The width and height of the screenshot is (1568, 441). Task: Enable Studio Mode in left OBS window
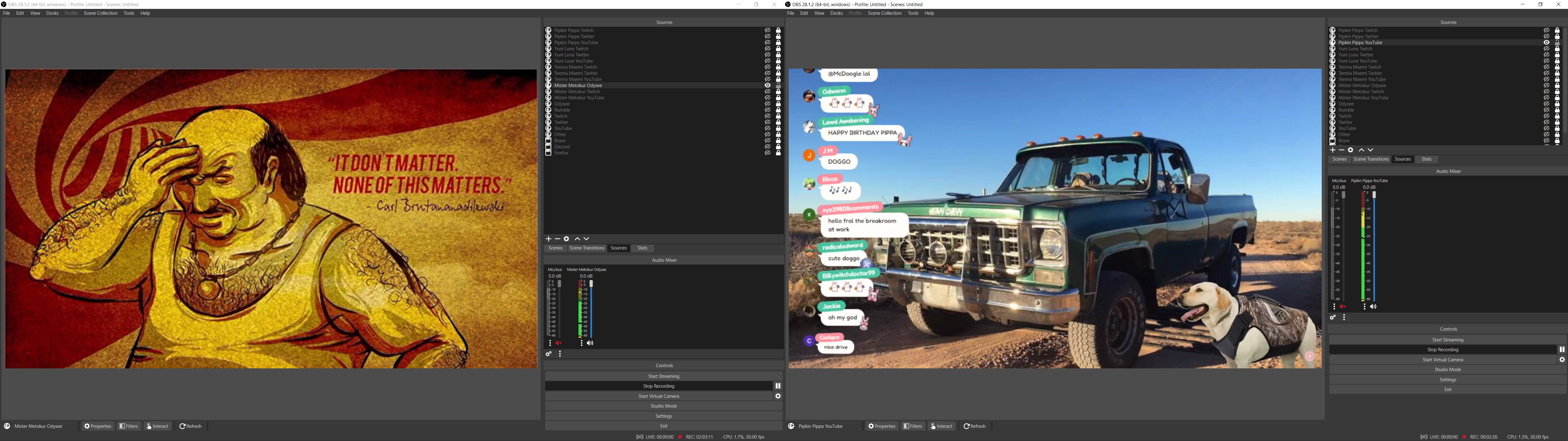(663, 406)
